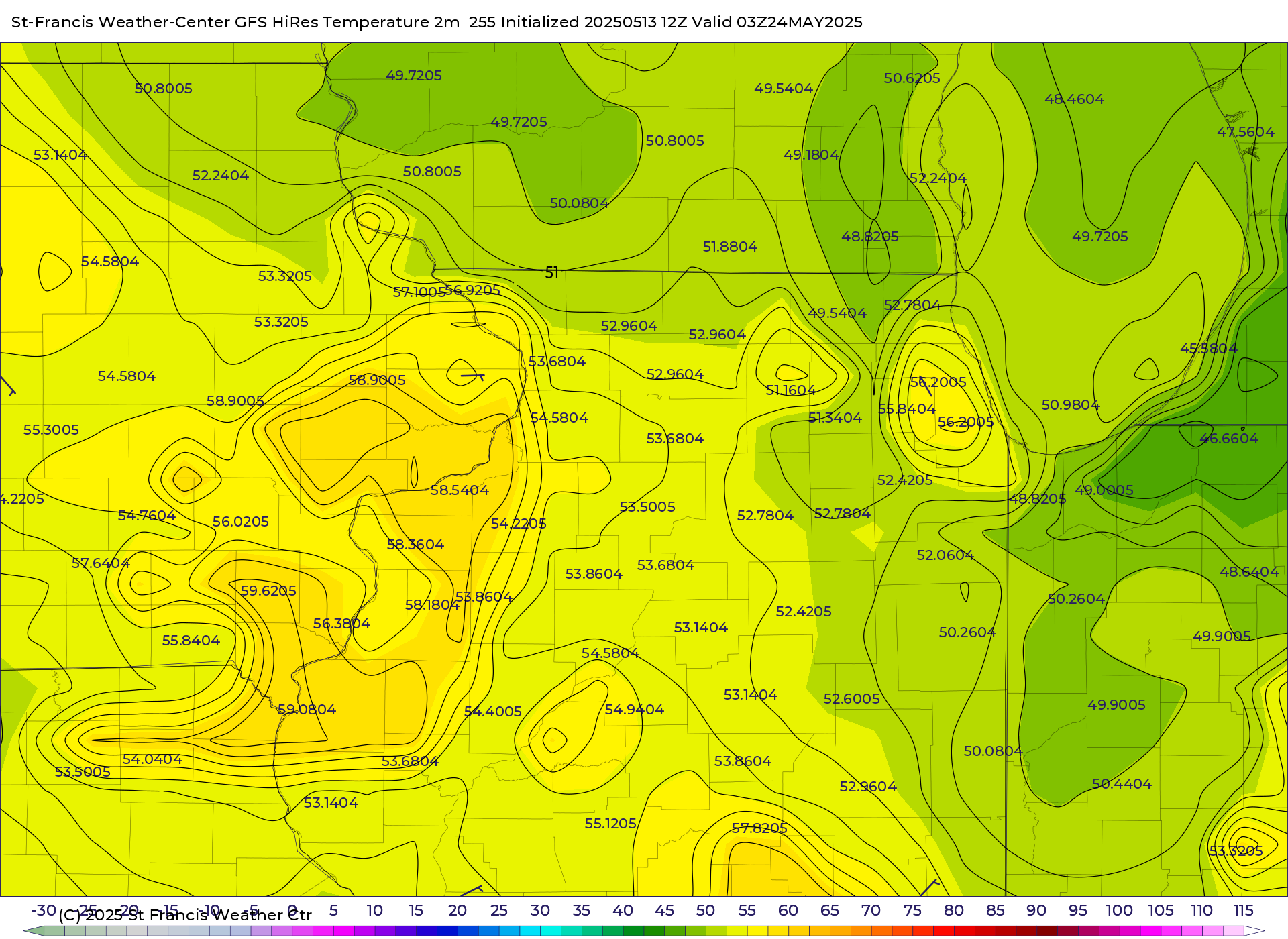Viewport: 1288px width, 939px height.
Task: Select the temperature value 50.9804
Action: point(1071,405)
